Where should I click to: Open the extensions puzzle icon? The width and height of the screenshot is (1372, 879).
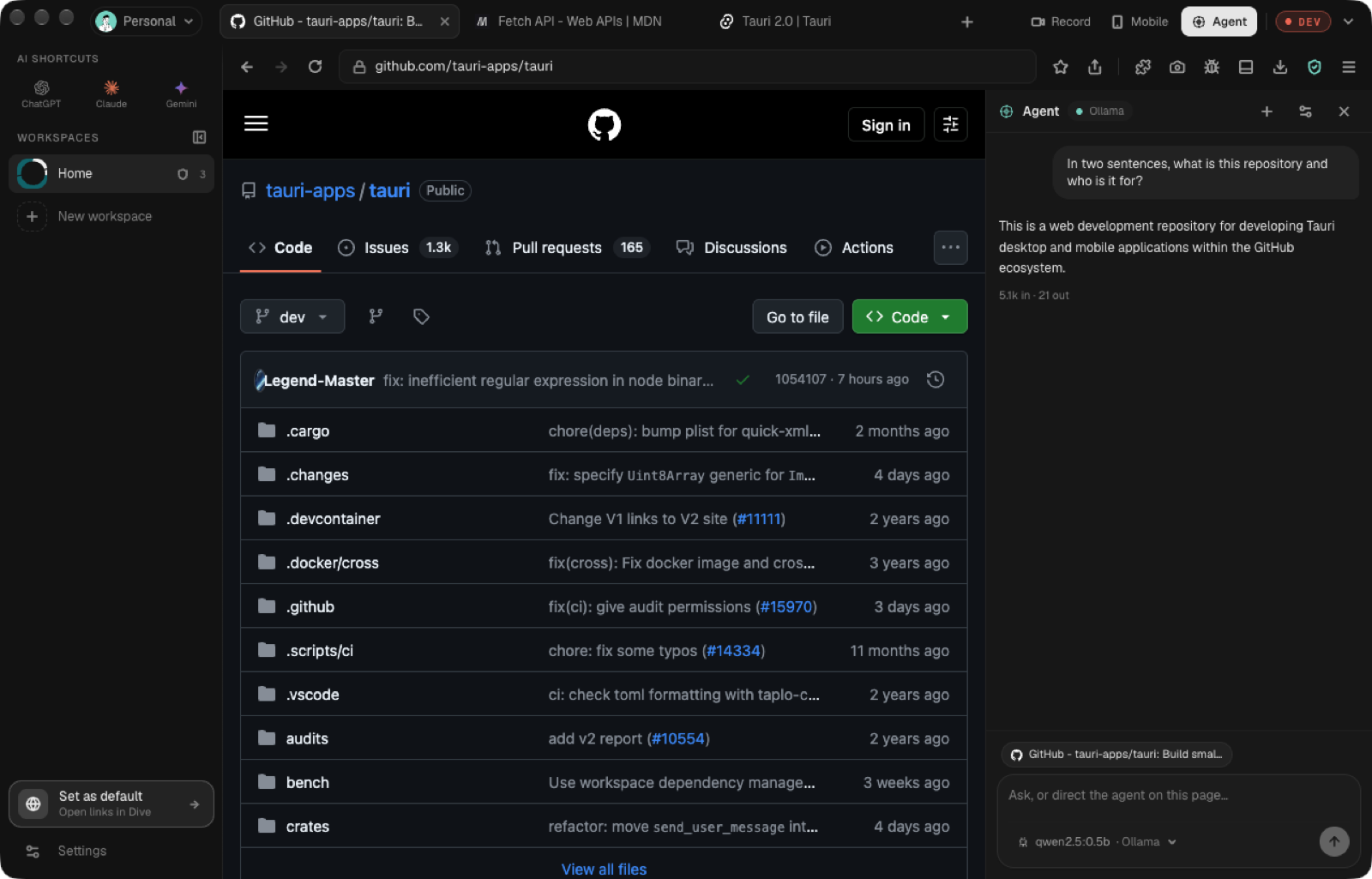point(1143,67)
